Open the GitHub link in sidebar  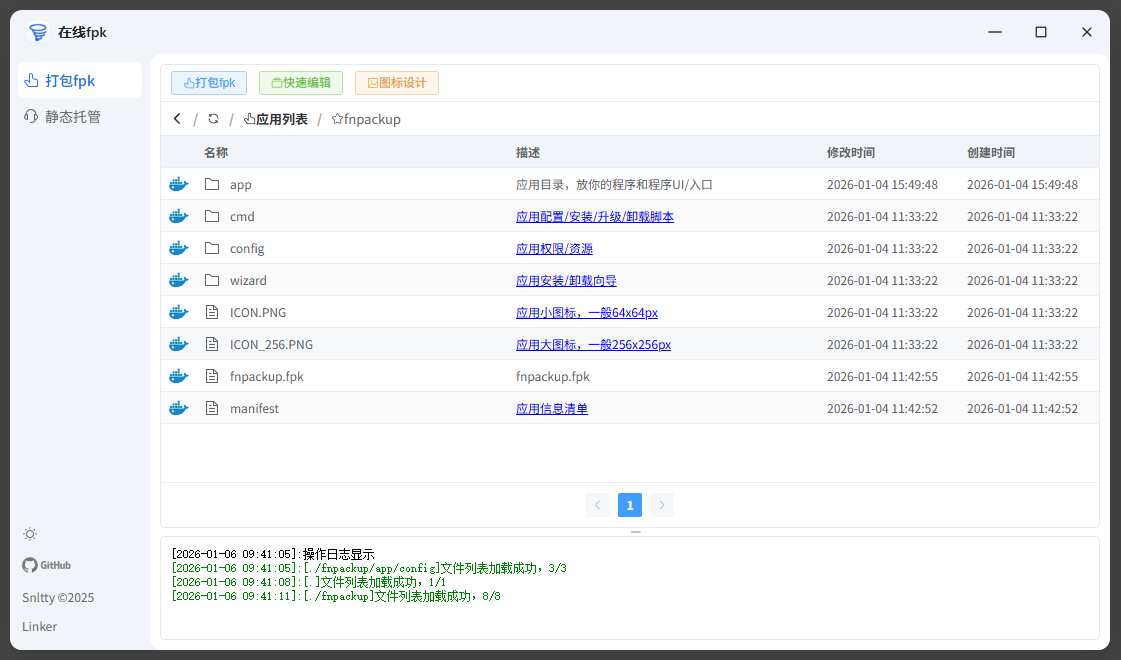click(47, 565)
